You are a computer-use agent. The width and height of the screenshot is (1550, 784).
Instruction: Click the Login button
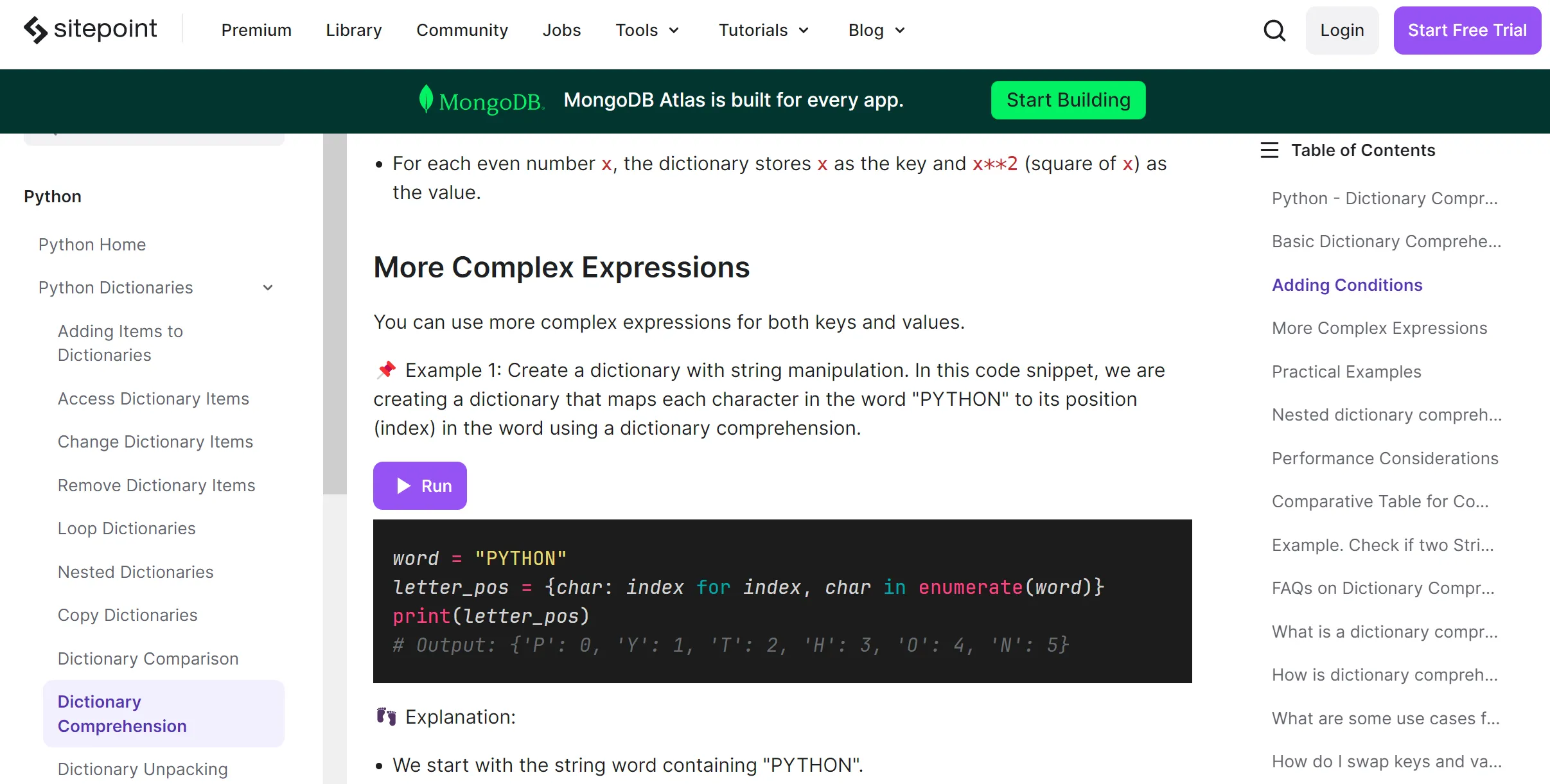click(1342, 30)
